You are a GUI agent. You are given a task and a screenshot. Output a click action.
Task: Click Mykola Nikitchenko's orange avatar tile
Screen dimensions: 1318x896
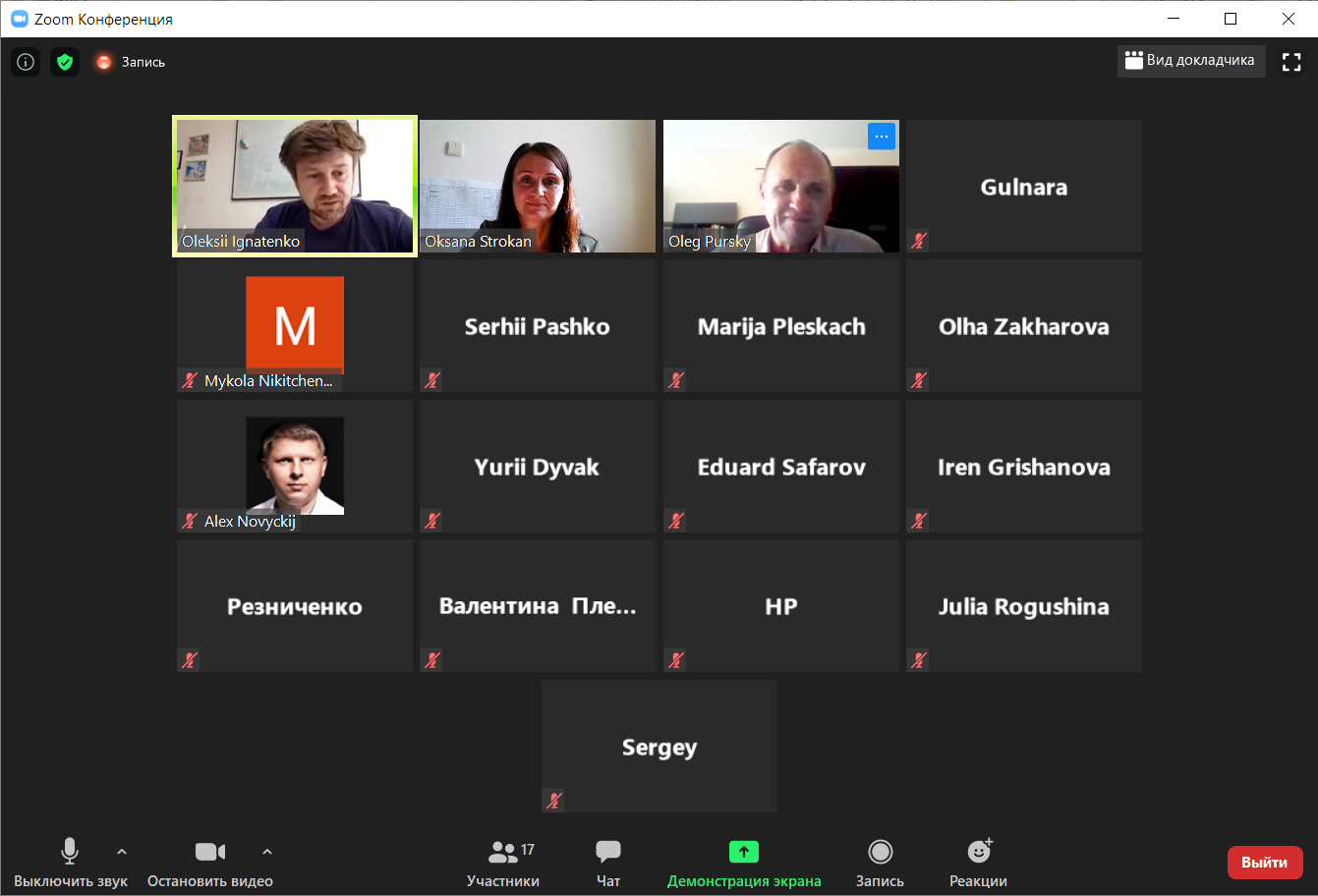295,325
